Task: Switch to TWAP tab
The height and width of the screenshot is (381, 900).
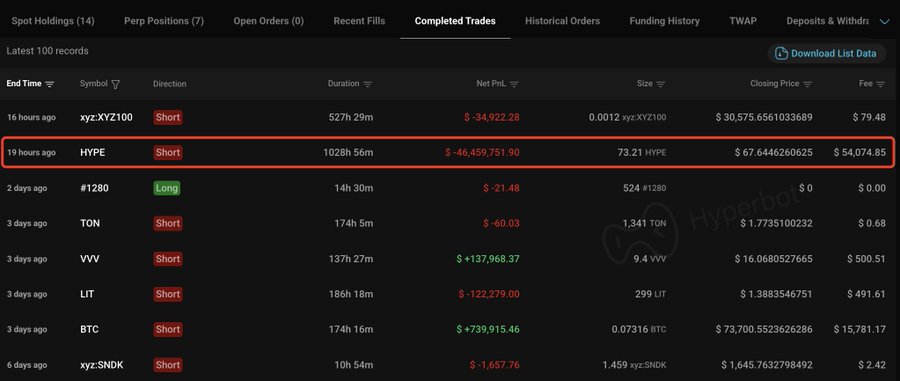Action: (x=743, y=21)
